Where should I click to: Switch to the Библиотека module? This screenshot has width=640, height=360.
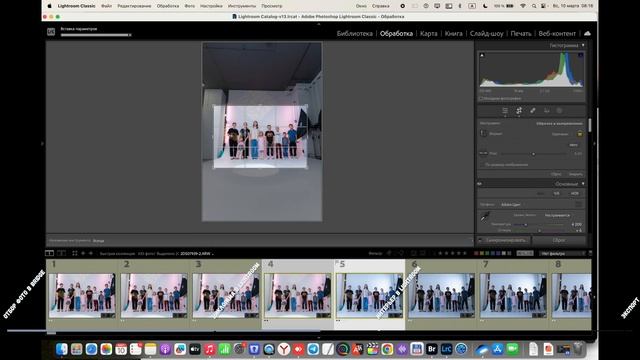(355, 33)
